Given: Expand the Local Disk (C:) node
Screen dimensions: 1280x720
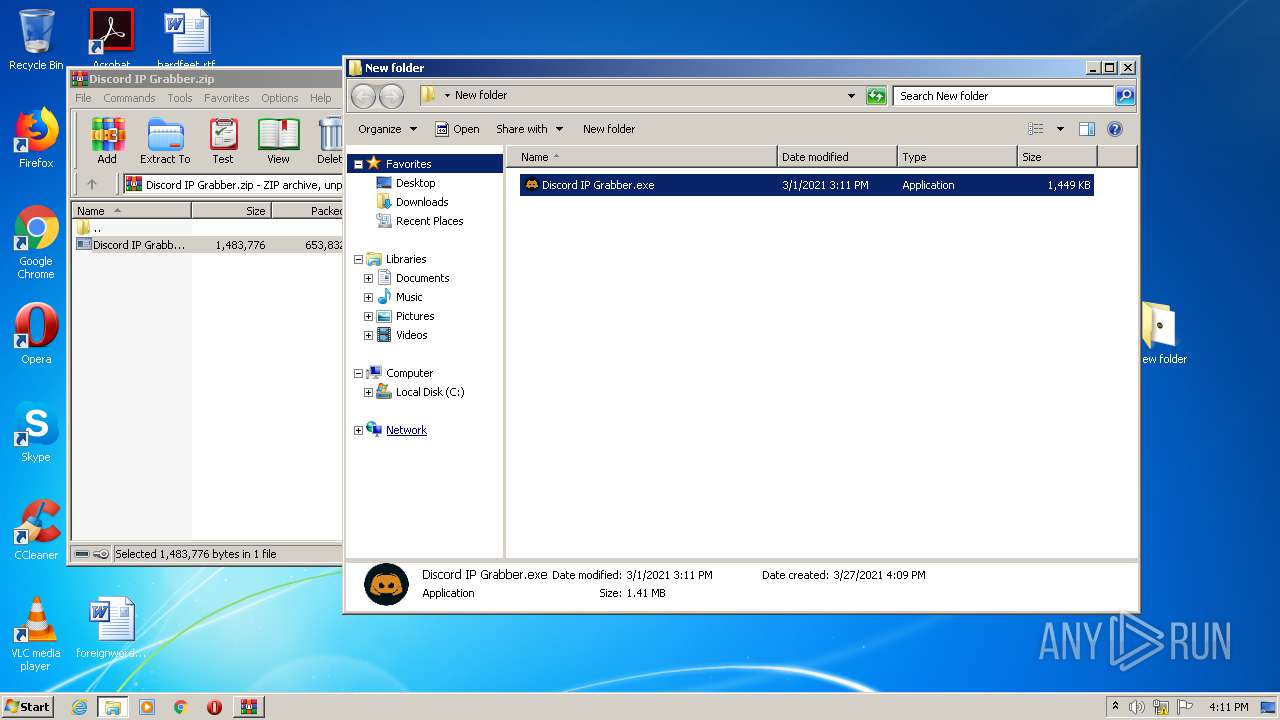Looking at the screenshot, I should click(368, 392).
